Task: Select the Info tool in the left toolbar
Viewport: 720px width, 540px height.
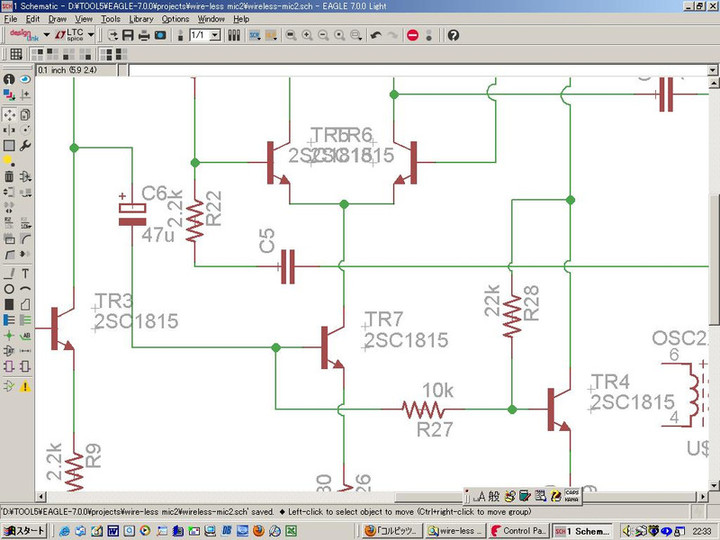Action: pos(9,80)
